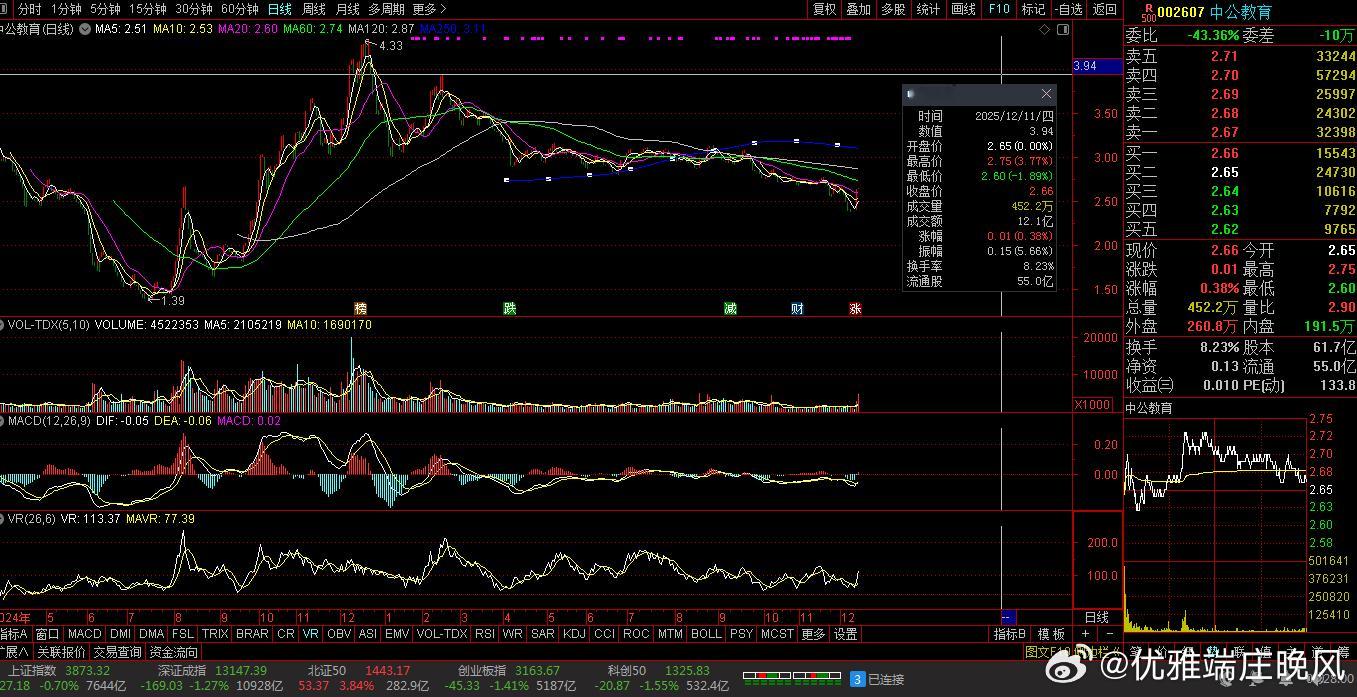
Task: Open the indicator dropdown arrow beside 中公教育(日线)
Action: pyautogui.click(x=83, y=29)
